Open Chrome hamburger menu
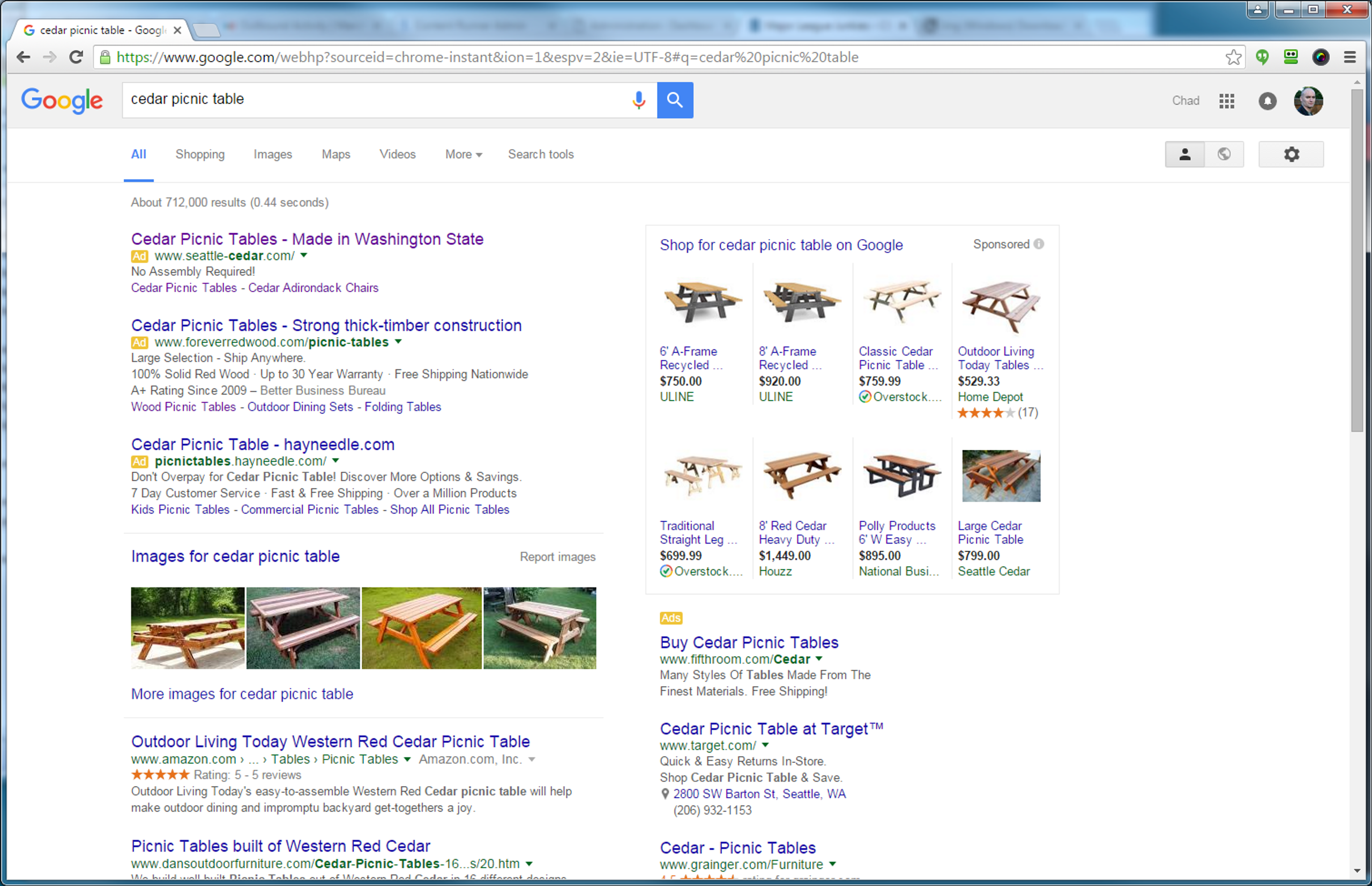1372x886 pixels. click(x=1349, y=57)
